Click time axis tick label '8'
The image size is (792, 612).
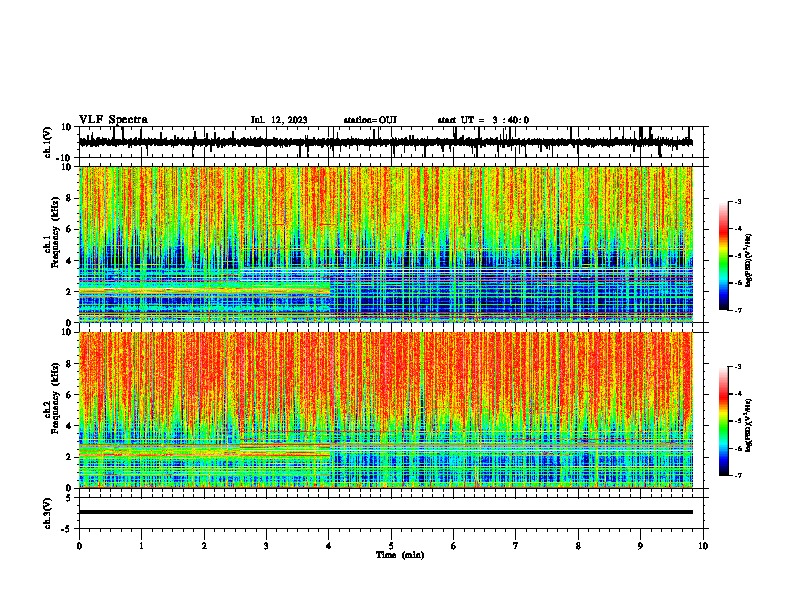tap(578, 546)
